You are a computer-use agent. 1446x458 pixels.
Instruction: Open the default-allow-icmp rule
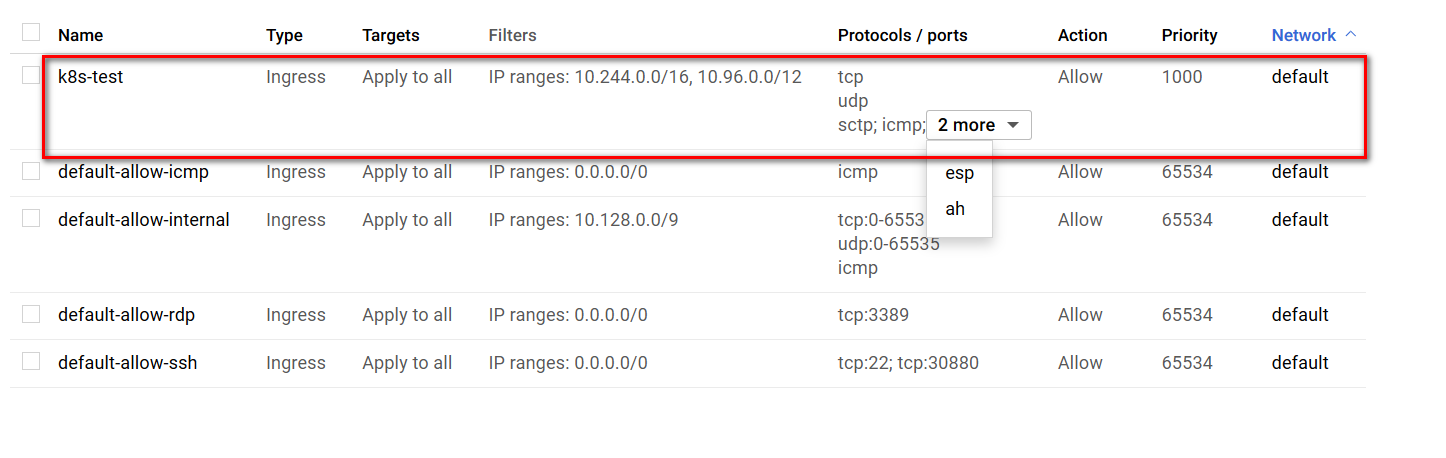point(133,172)
